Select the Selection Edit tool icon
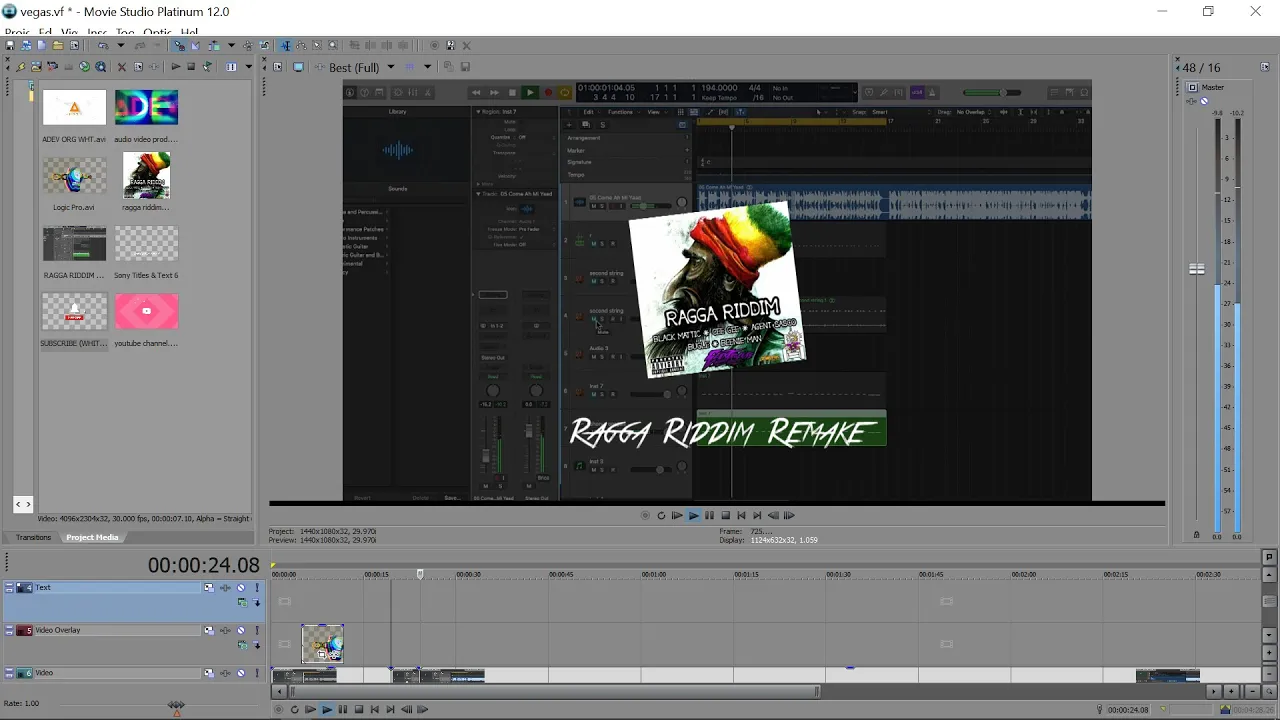This screenshot has width=1280, height=720. coord(317,45)
